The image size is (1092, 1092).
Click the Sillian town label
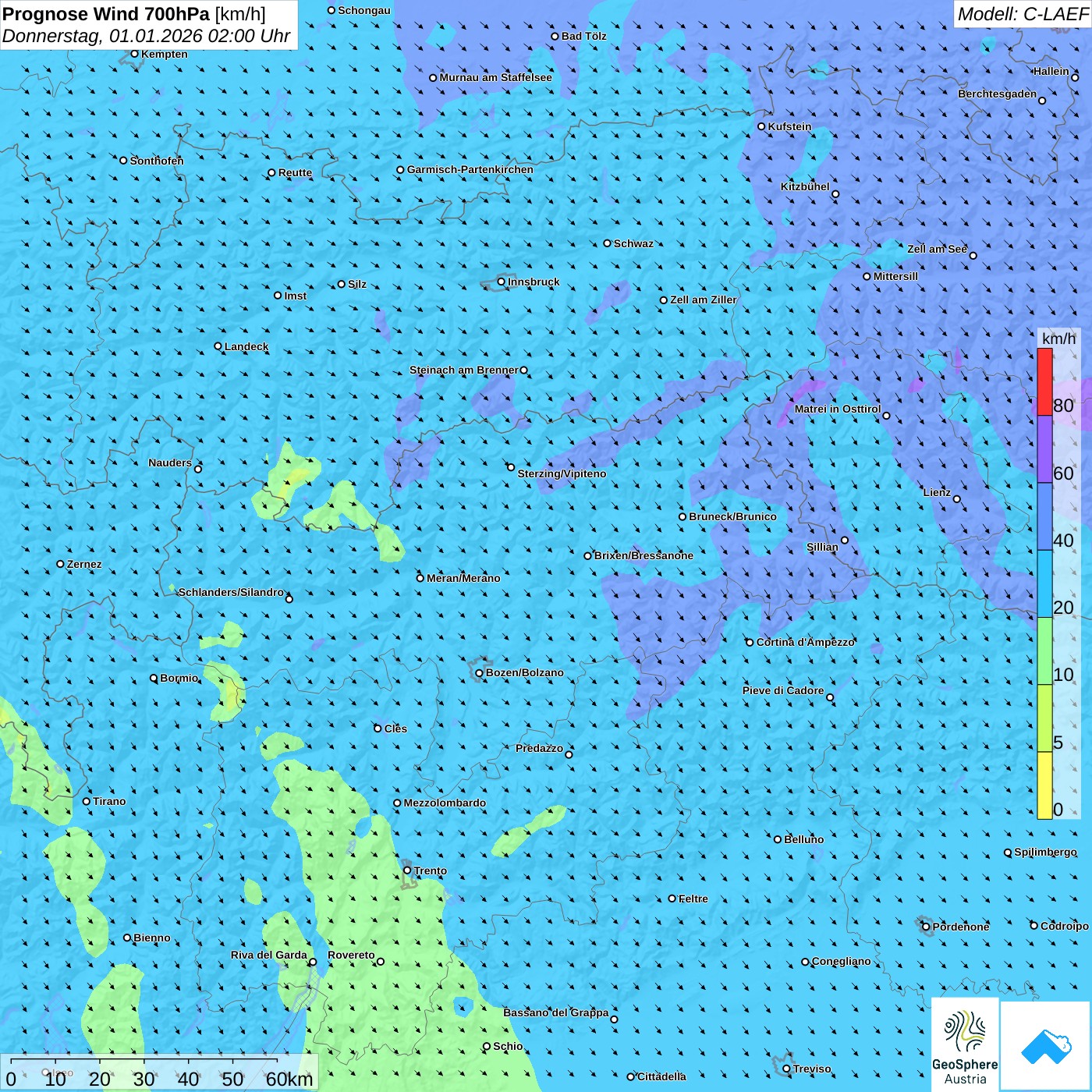point(822,547)
